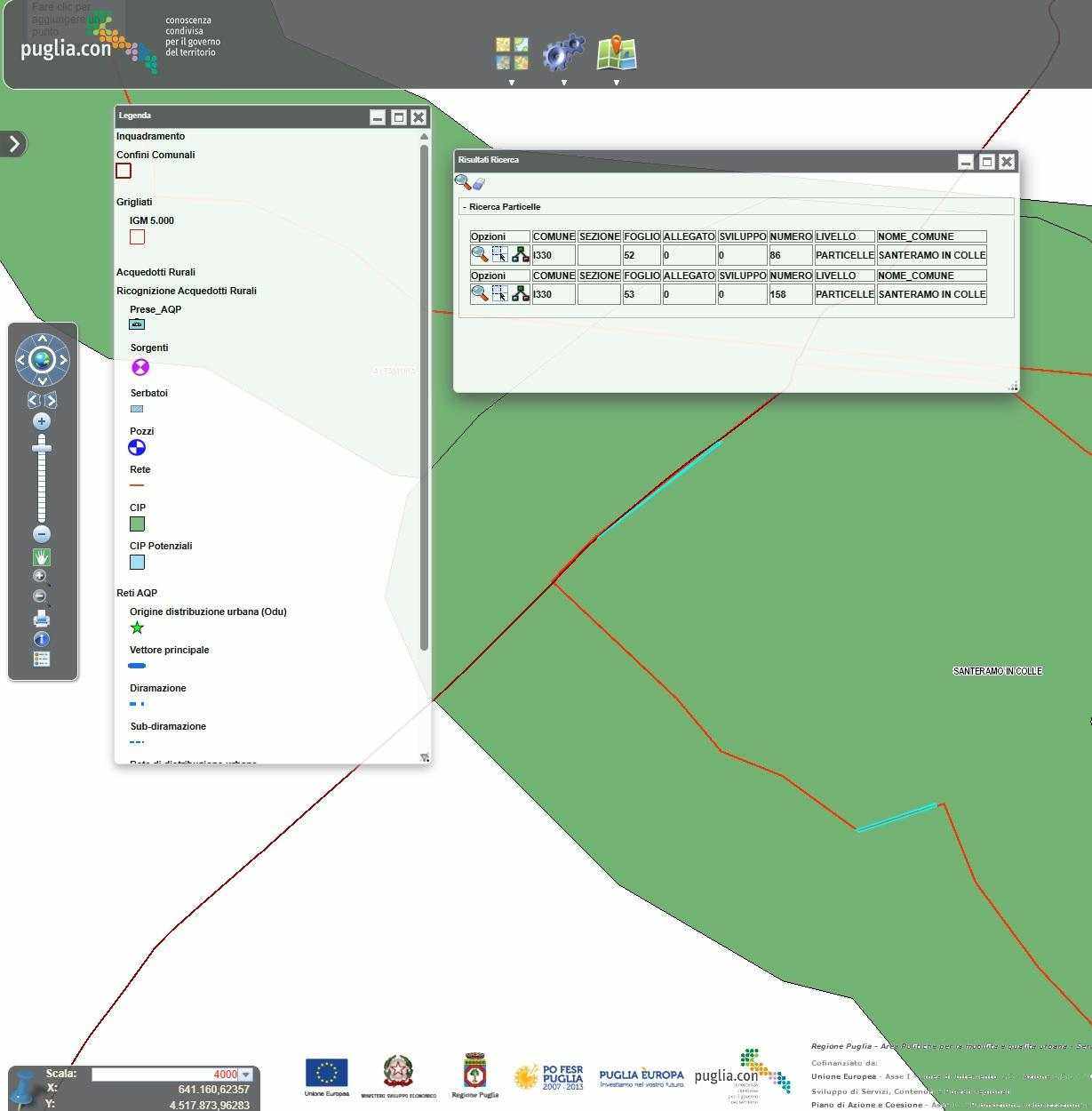Pan the map north with up arrow
This screenshot has height=1111, width=1092.
tap(42, 339)
